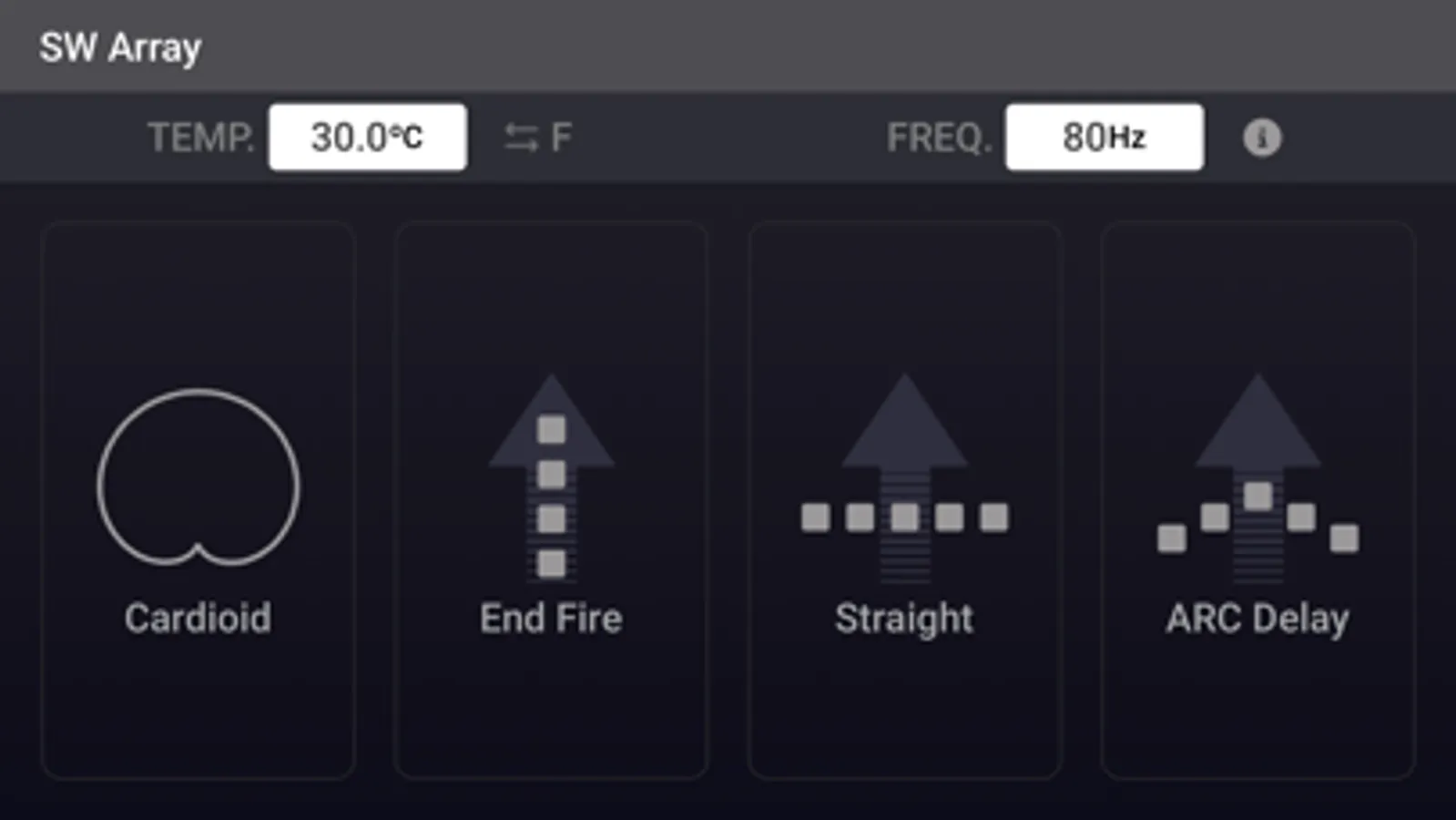Enable the End Fire subwoofer configuration

(x=551, y=501)
